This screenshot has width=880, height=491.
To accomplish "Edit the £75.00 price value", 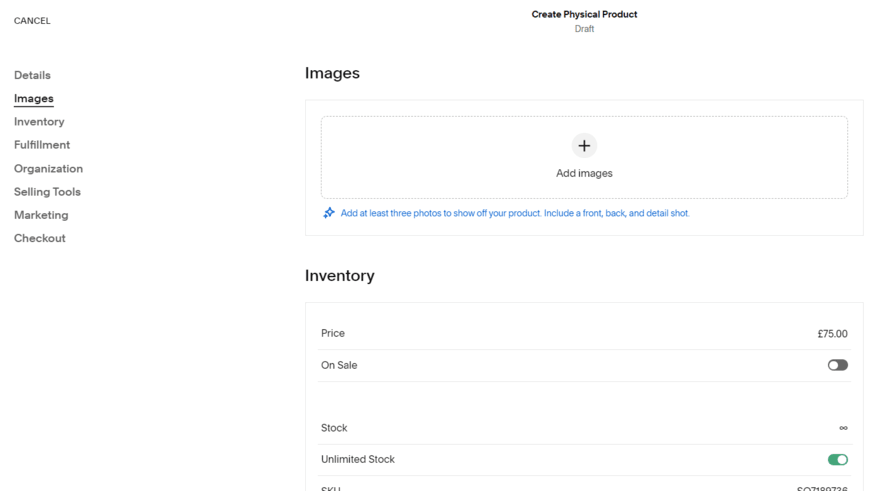I will point(832,334).
